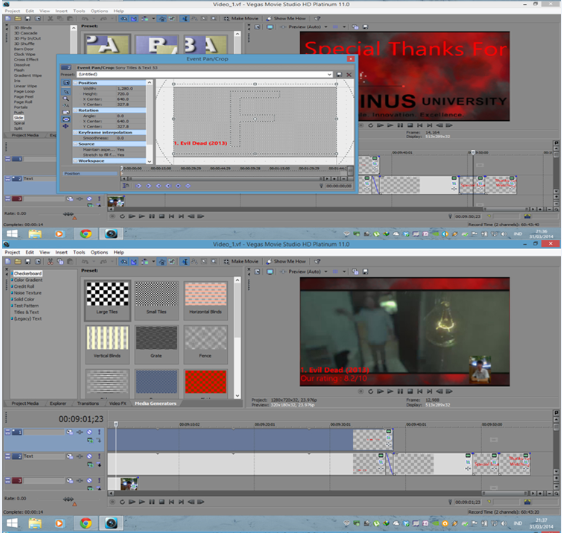The height and width of the screenshot is (533, 562).
Task: Click Stop in lower window timeline transport
Action: coord(162,502)
